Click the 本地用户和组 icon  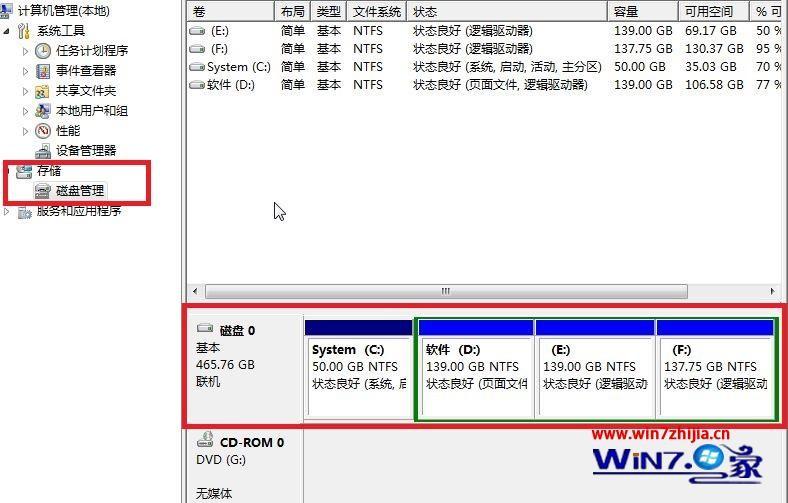(x=43, y=111)
